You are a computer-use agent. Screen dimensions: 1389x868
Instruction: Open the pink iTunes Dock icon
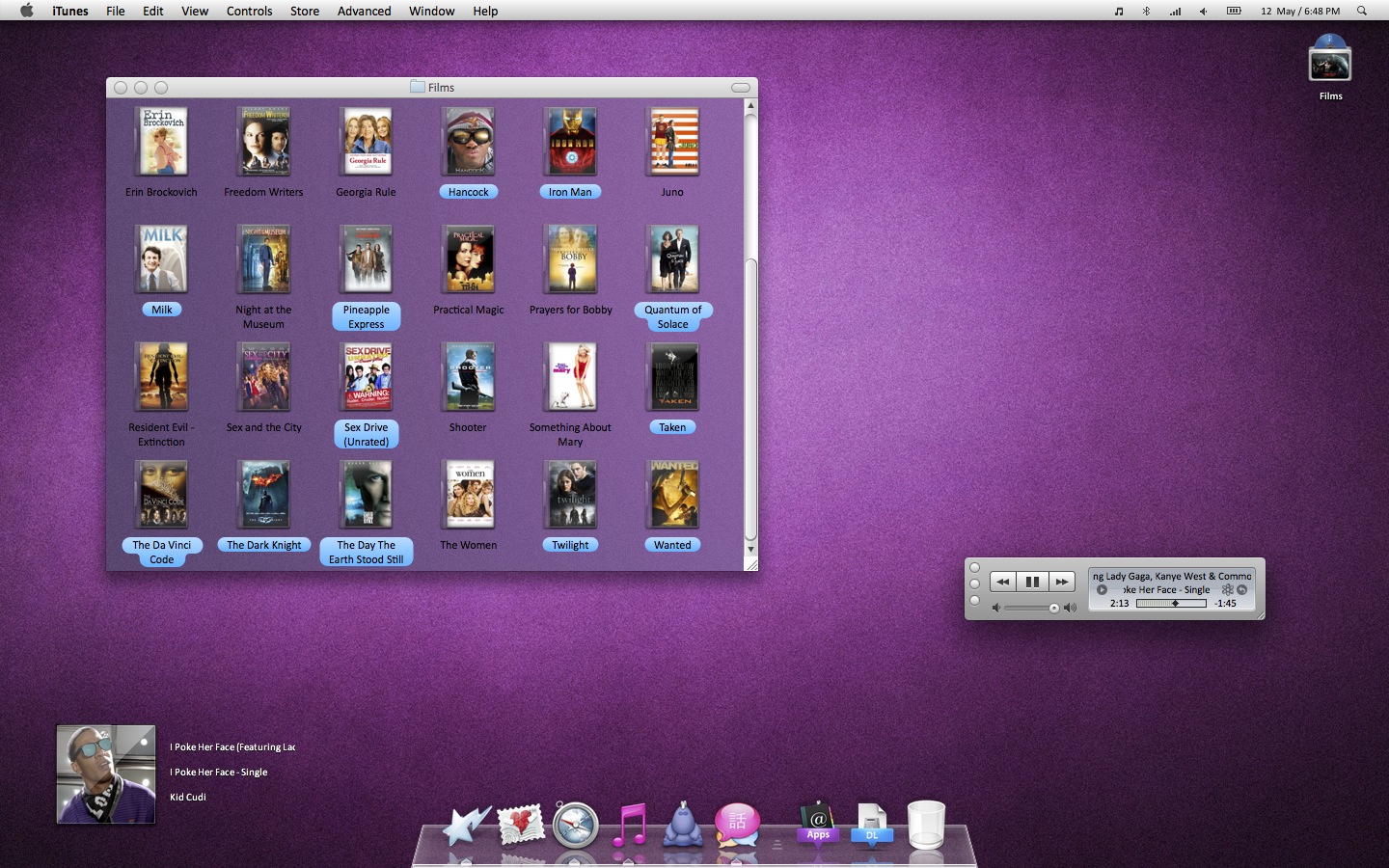tap(630, 826)
